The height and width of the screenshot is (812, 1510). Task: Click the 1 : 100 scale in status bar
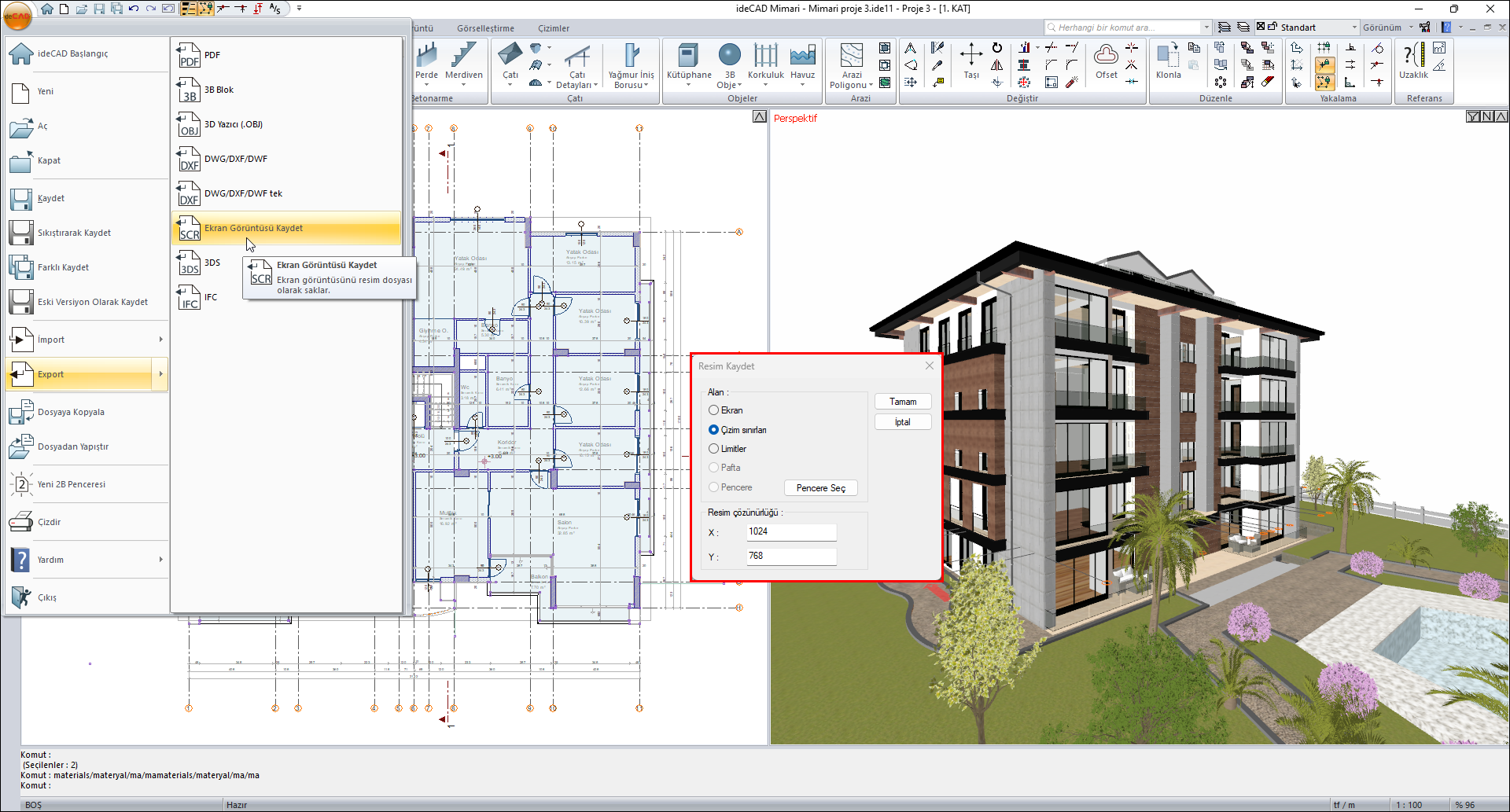[x=1409, y=805]
